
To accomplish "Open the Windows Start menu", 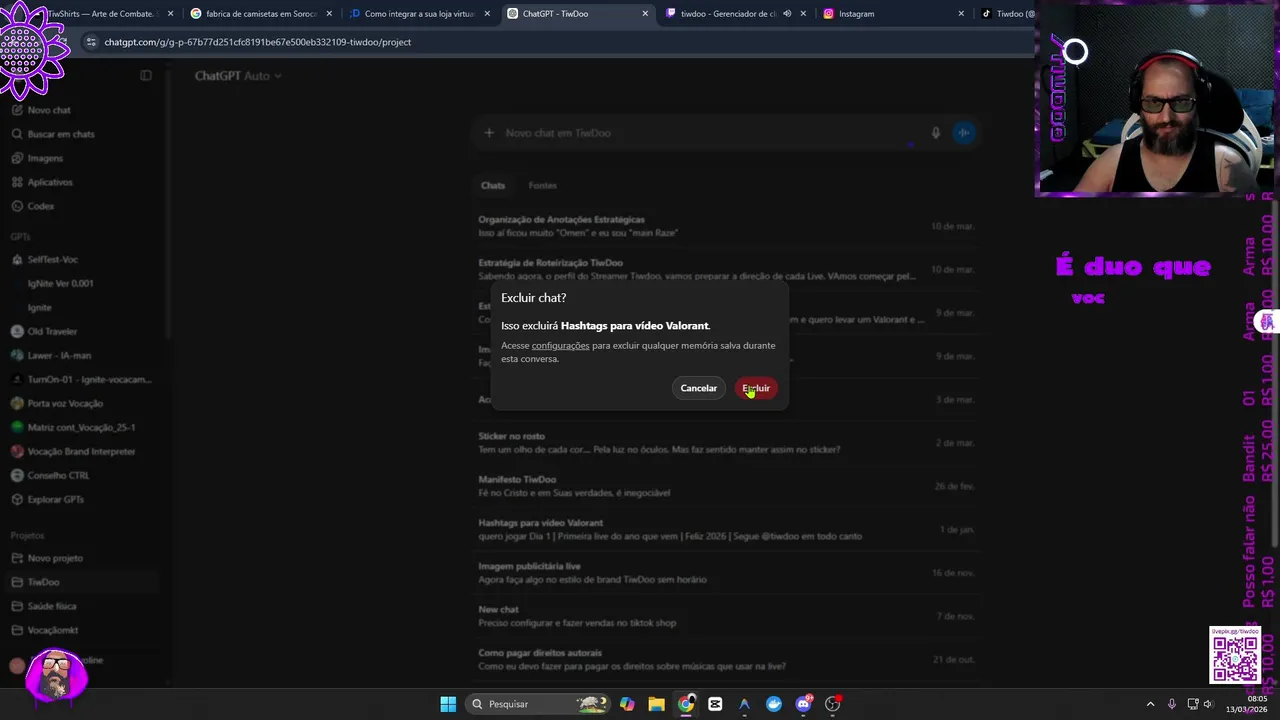I will pos(448,704).
